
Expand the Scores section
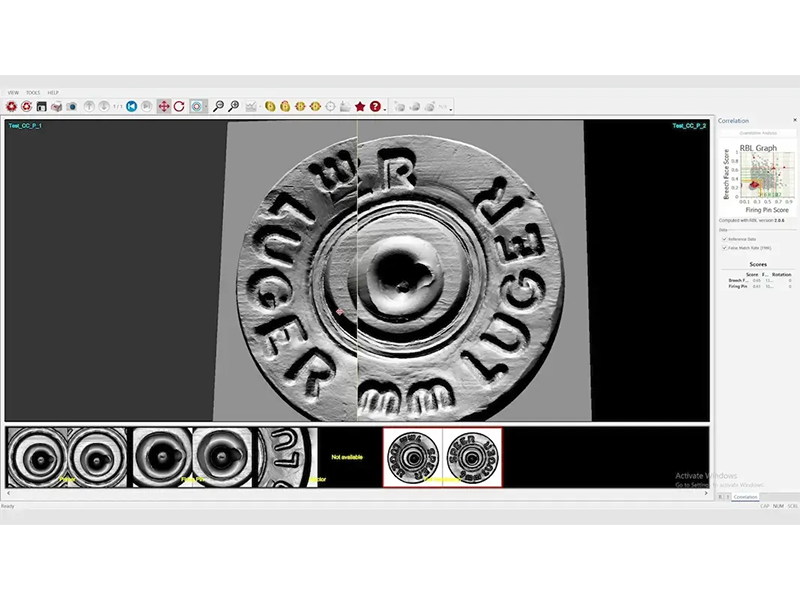click(760, 265)
